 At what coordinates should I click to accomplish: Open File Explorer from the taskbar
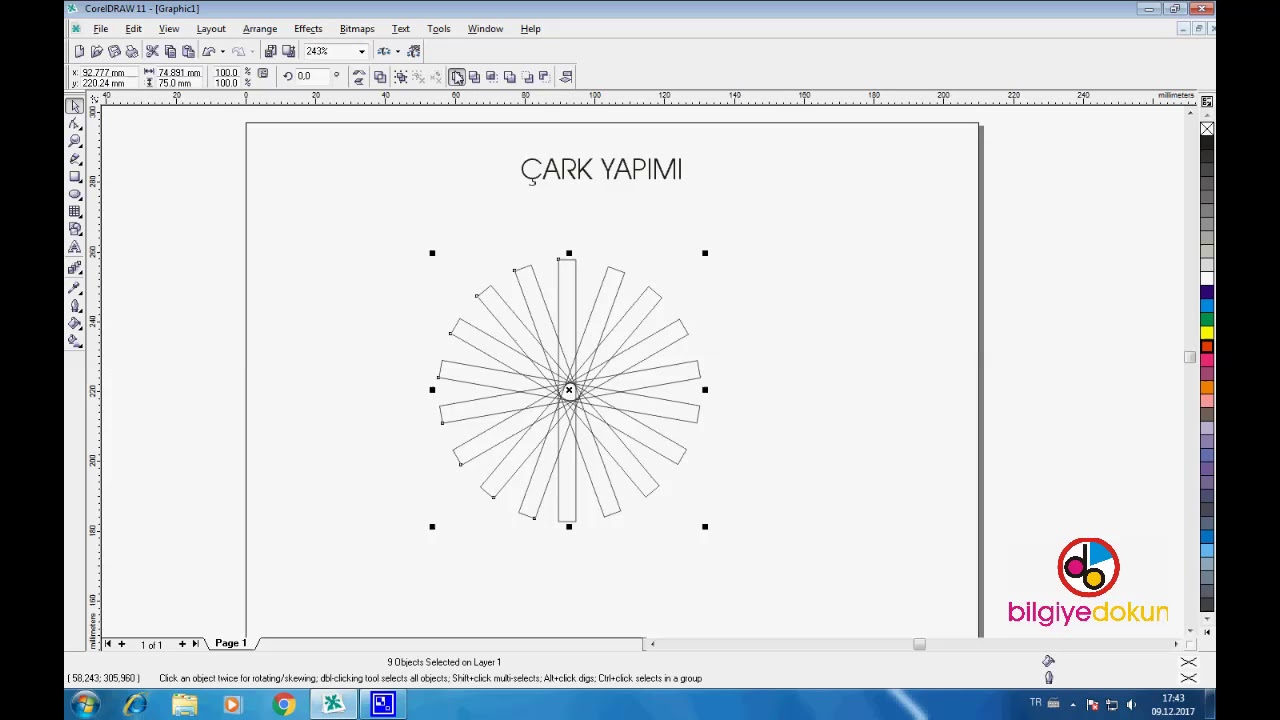click(185, 705)
